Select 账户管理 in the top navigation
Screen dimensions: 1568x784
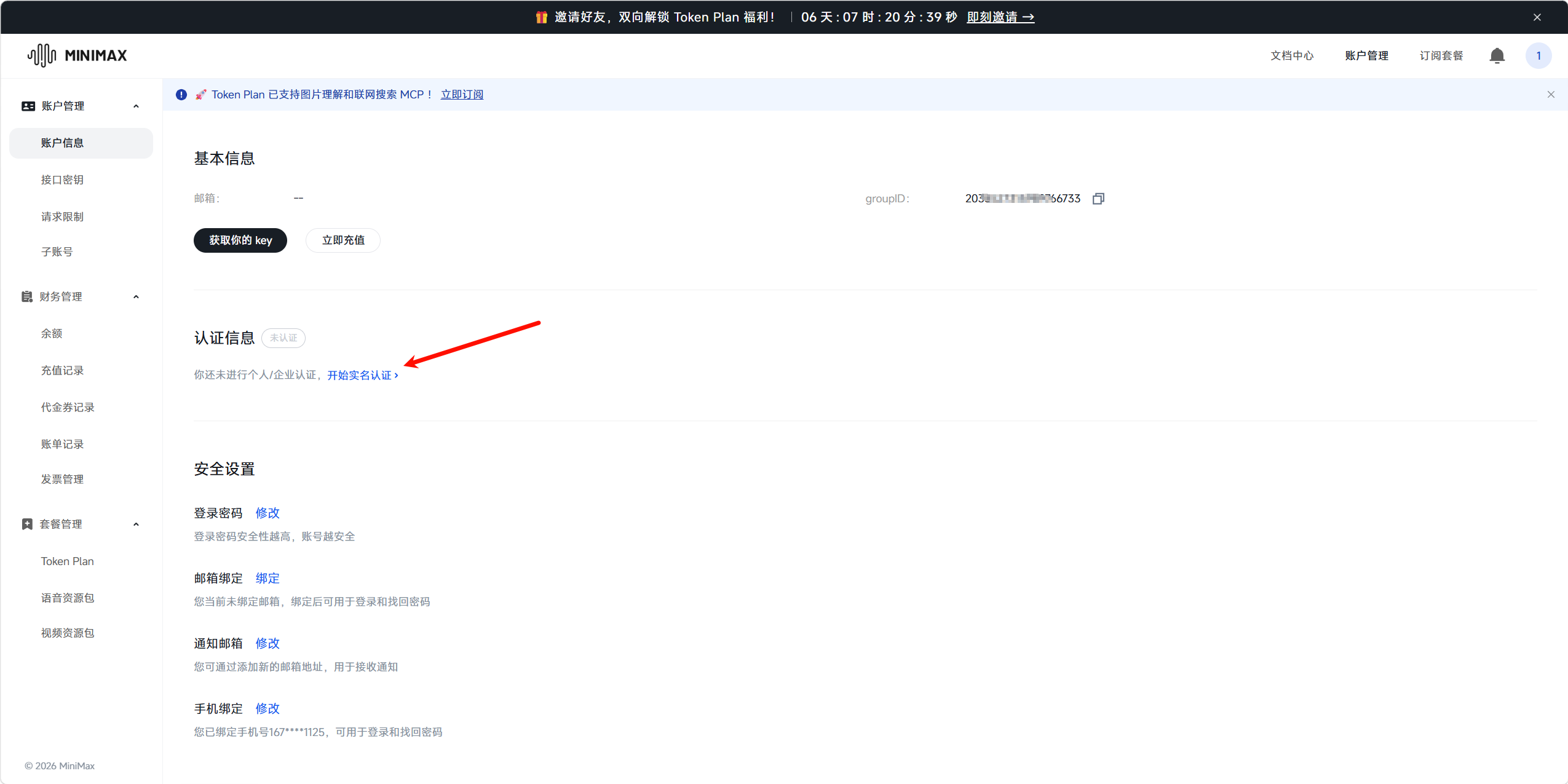point(1366,56)
